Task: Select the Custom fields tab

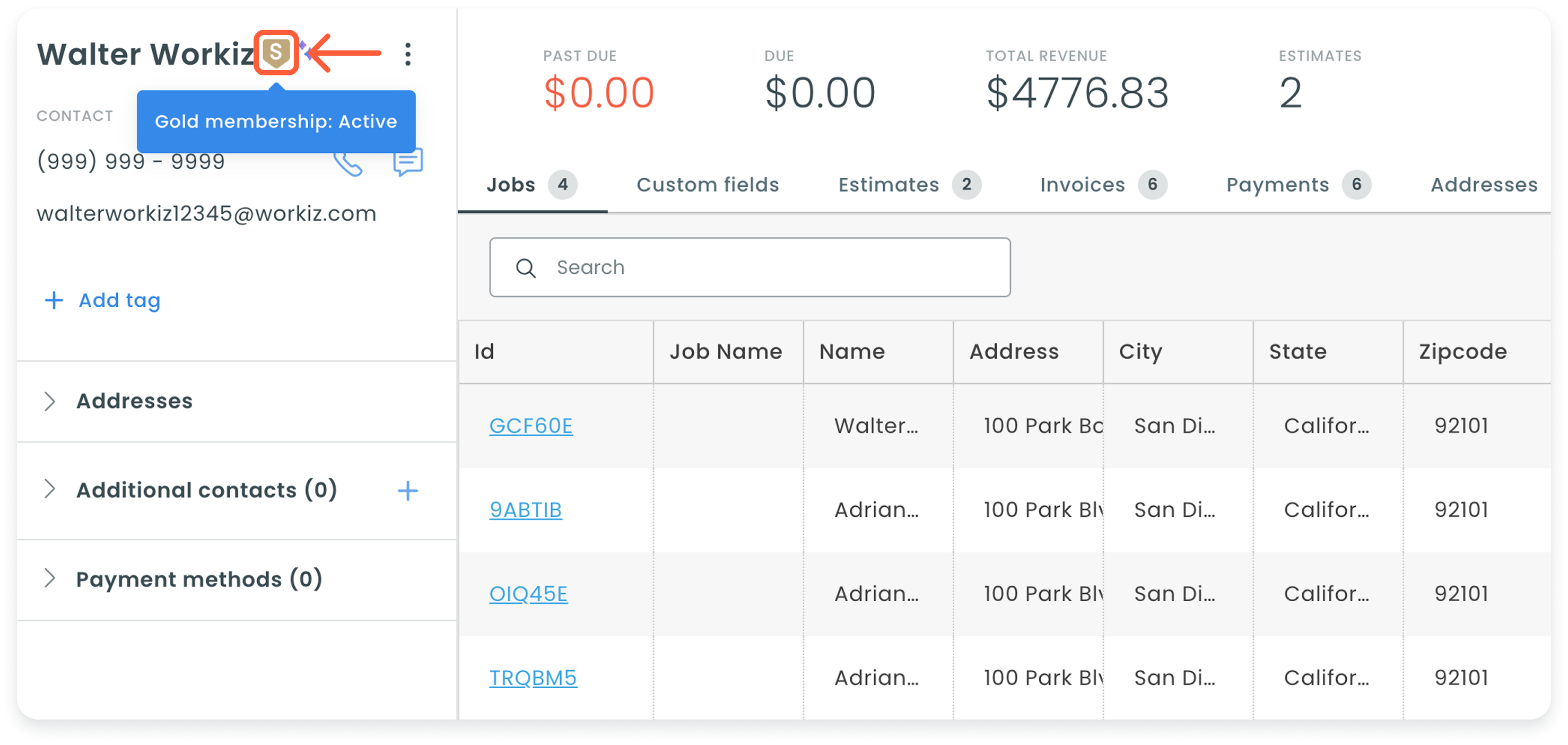Action: tap(708, 185)
